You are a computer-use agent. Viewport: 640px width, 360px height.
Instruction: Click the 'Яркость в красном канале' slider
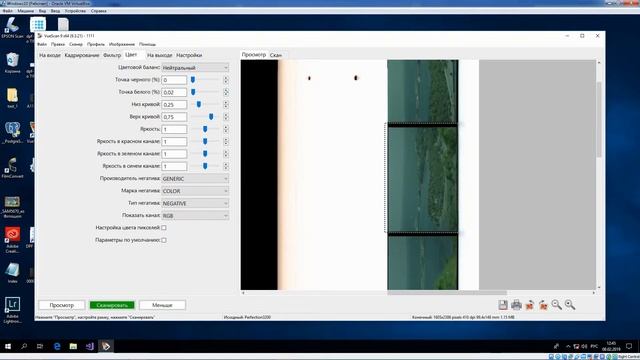tap(205, 141)
